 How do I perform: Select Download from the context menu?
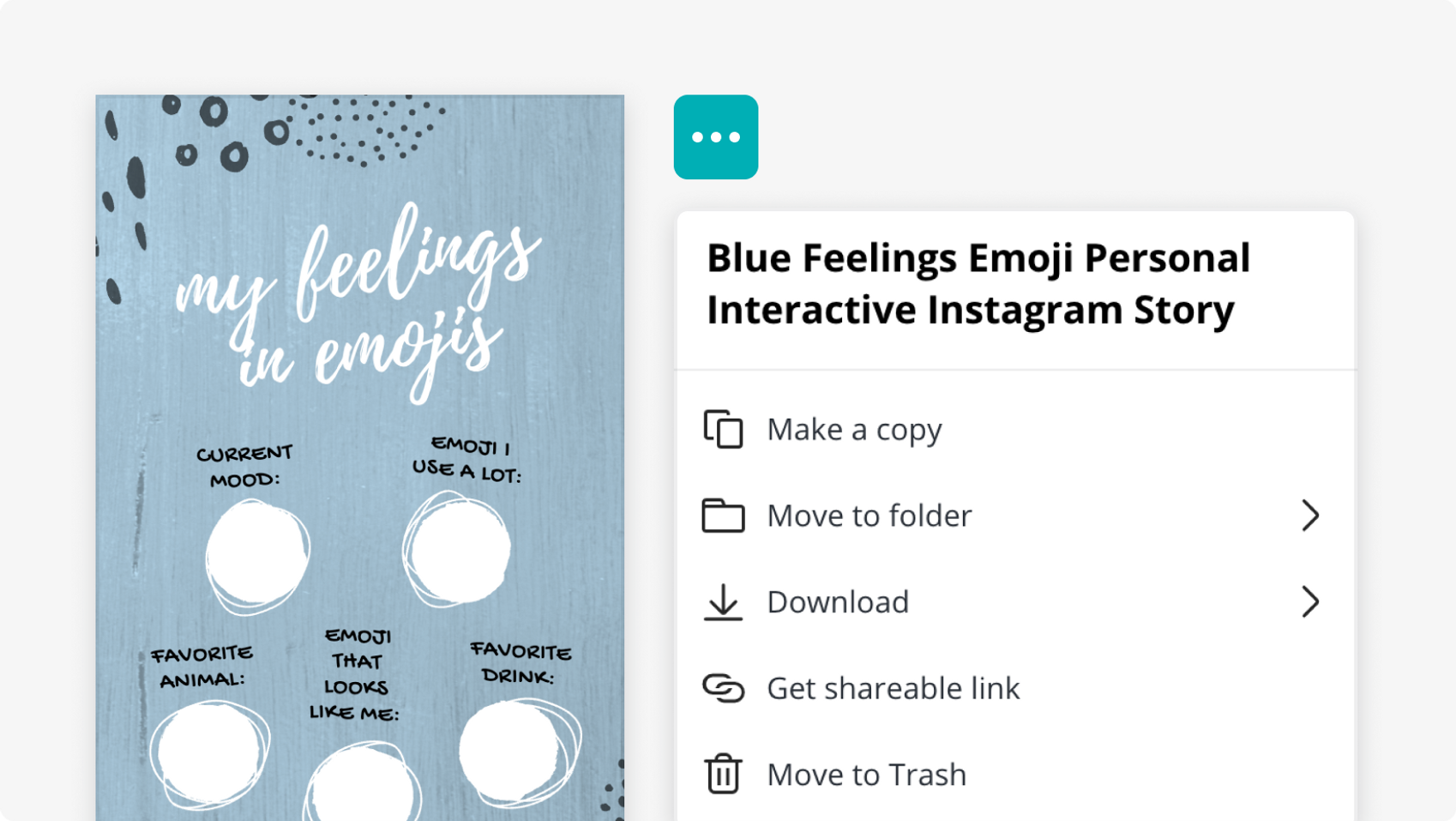tap(838, 601)
